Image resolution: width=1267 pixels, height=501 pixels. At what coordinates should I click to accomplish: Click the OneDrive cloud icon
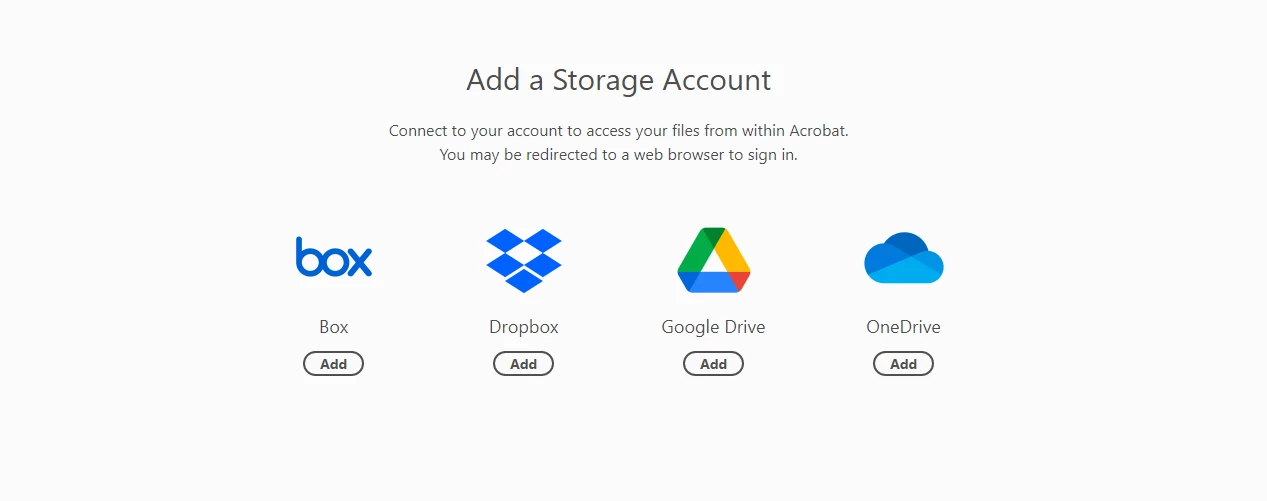pos(904,258)
